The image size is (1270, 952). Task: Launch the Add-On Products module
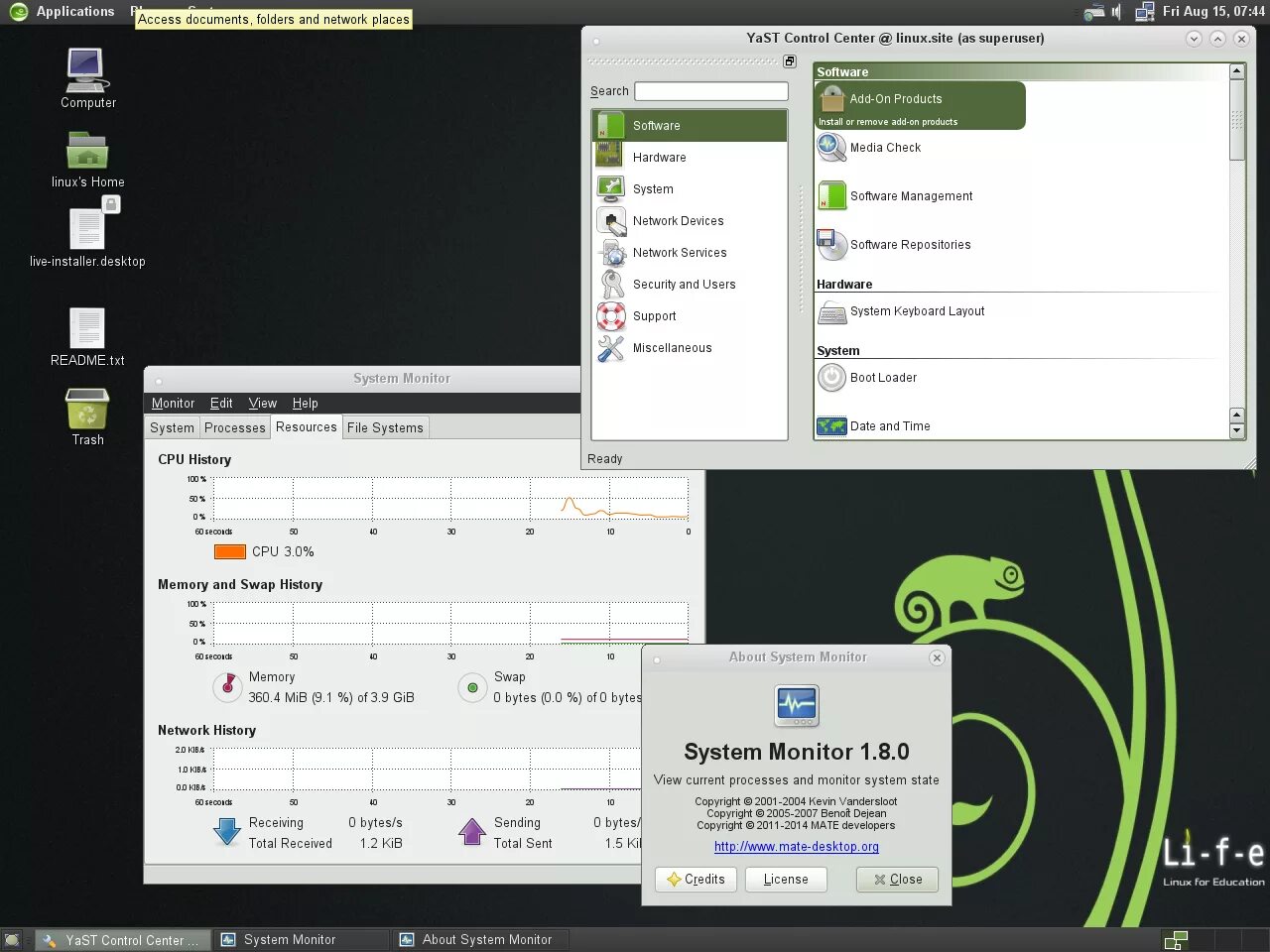click(x=920, y=105)
